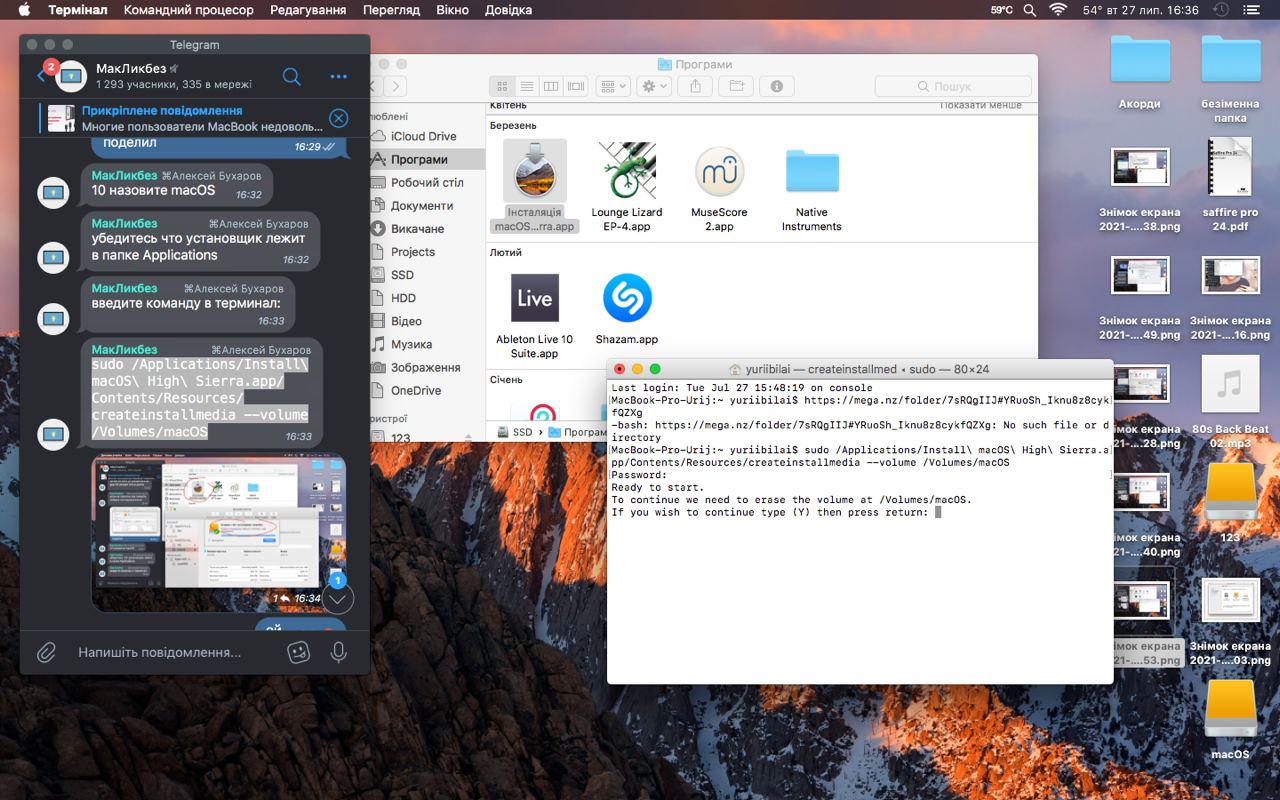Select Викачане in Finder sidebar
Viewport: 1280px width, 800px height.
(x=417, y=228)
